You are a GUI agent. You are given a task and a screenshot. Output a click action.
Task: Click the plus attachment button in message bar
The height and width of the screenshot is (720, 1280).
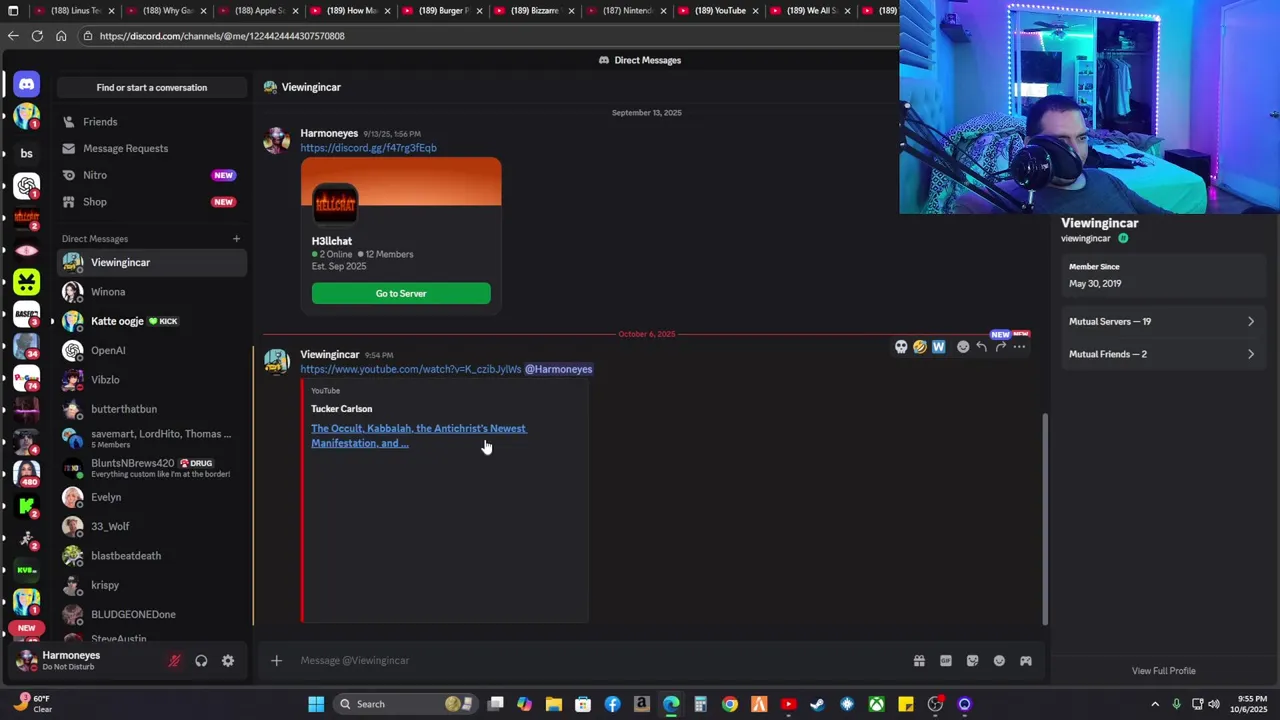(x=276, y=660)
